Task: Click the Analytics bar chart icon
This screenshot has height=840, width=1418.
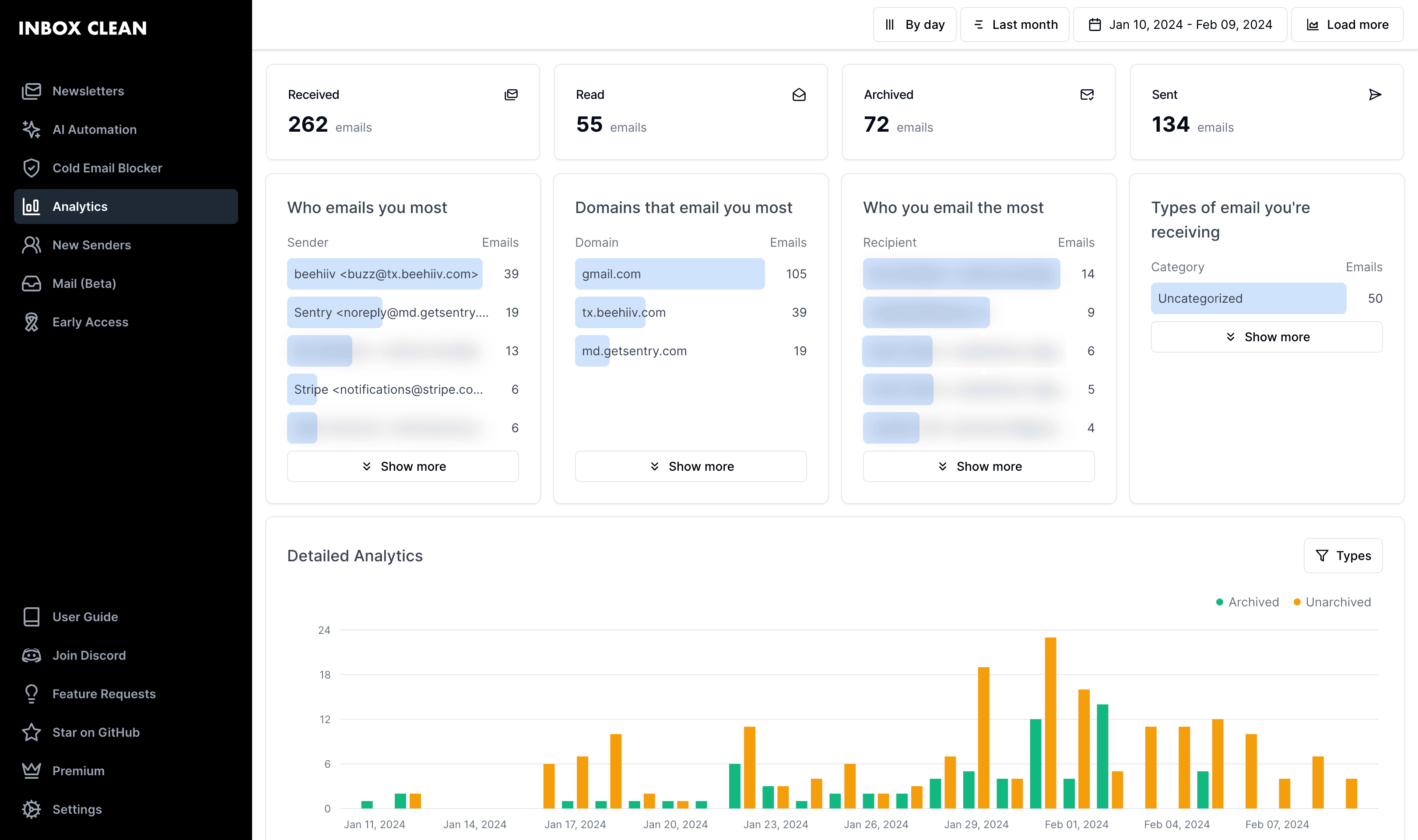Action: pos(32,206)
